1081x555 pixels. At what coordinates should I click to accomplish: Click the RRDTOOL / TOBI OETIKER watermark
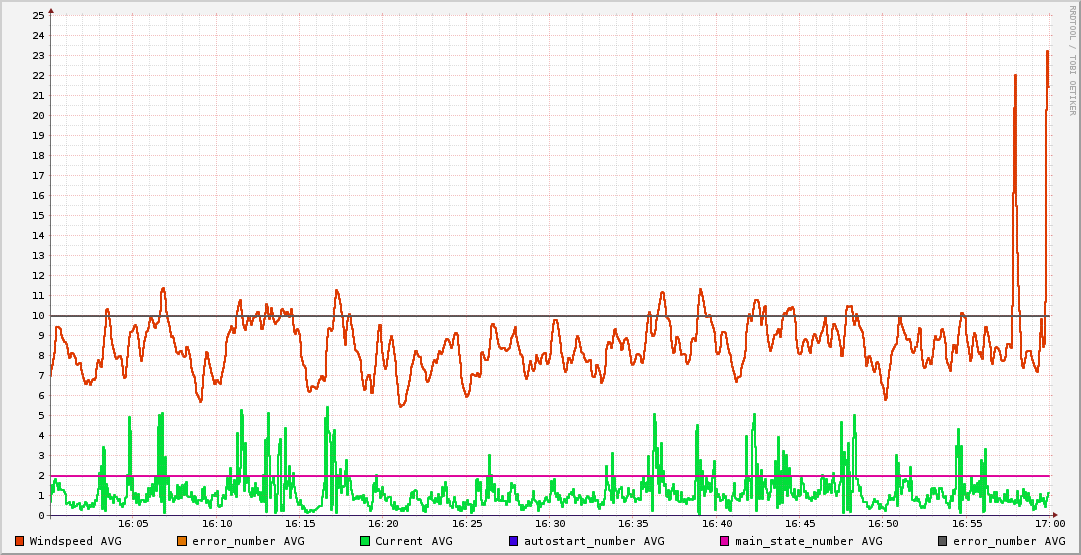pyautogui.click(x=1072, y=60)
